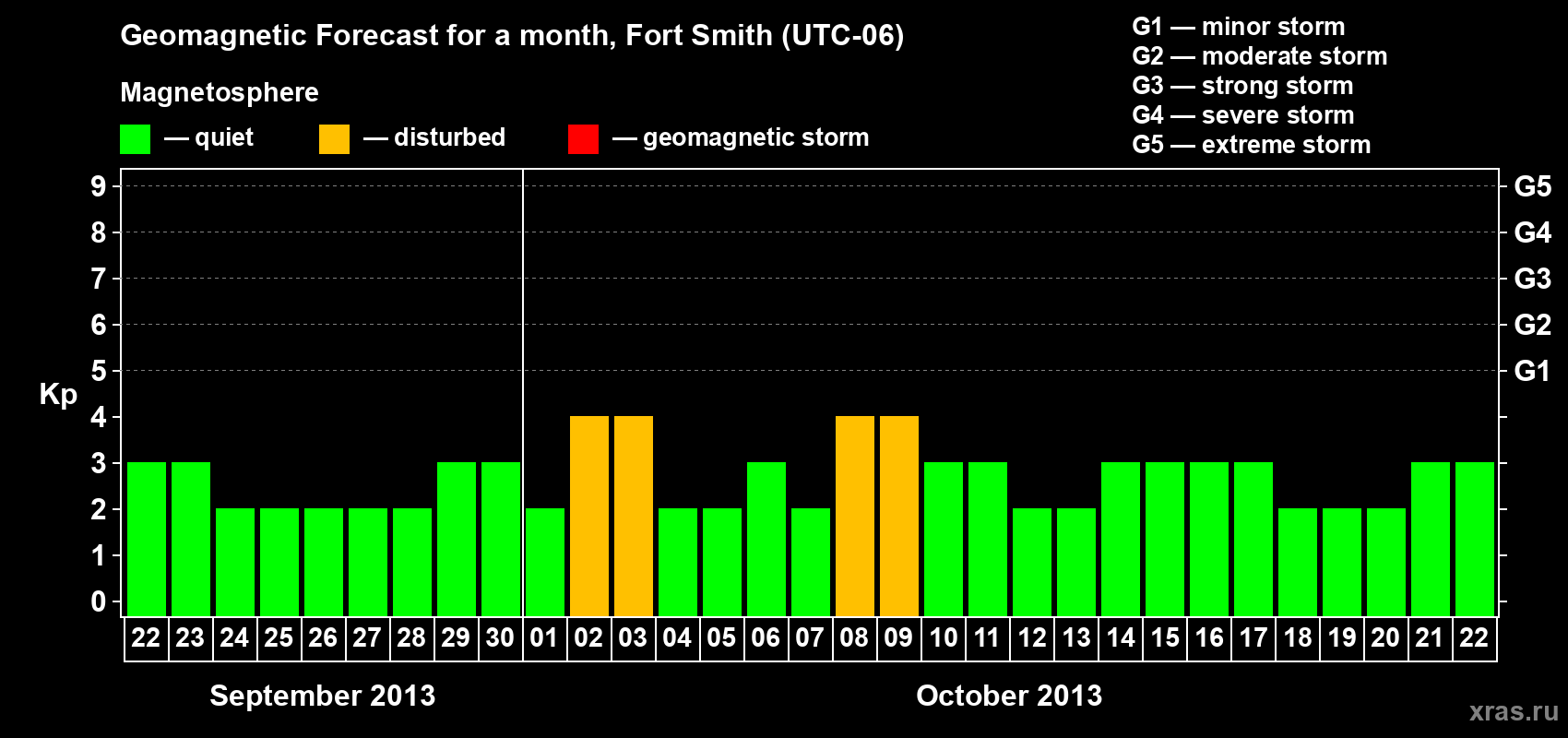1568x738 pixels.
Task: Click the geomagnetic storm legend text
Action: 756,137
